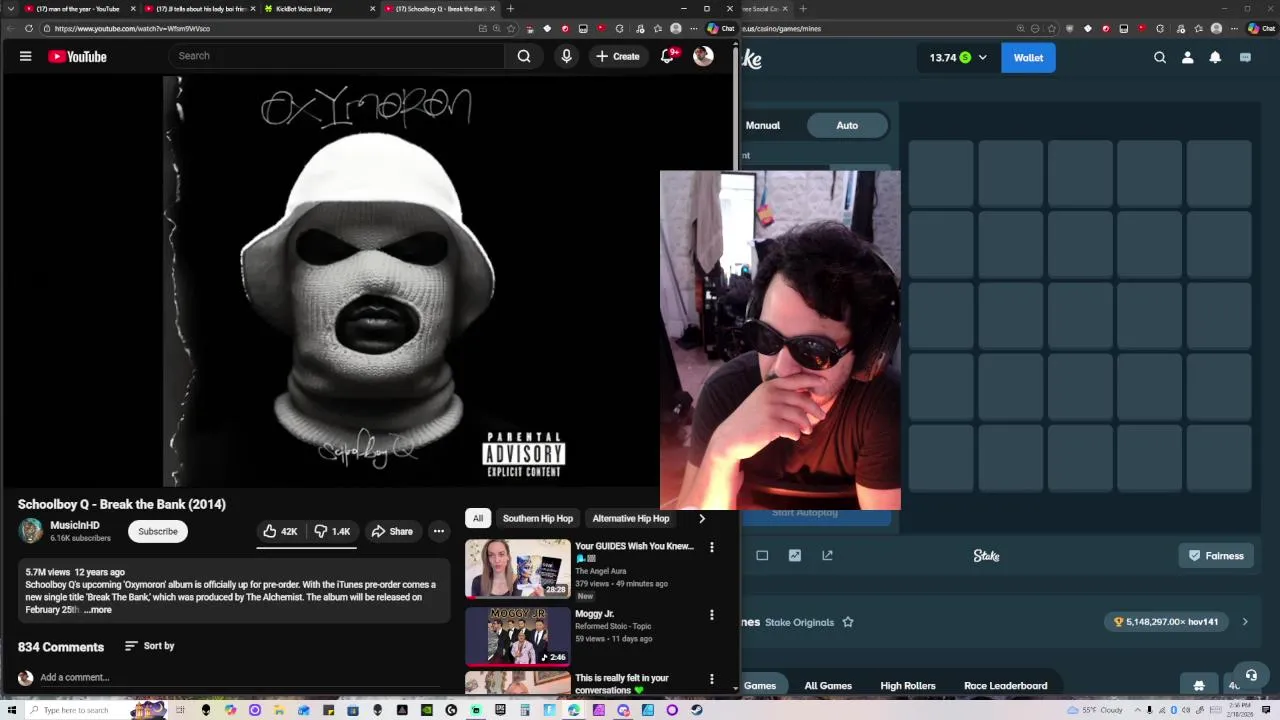Open the Stake Originals link

[x=799, y=622]
